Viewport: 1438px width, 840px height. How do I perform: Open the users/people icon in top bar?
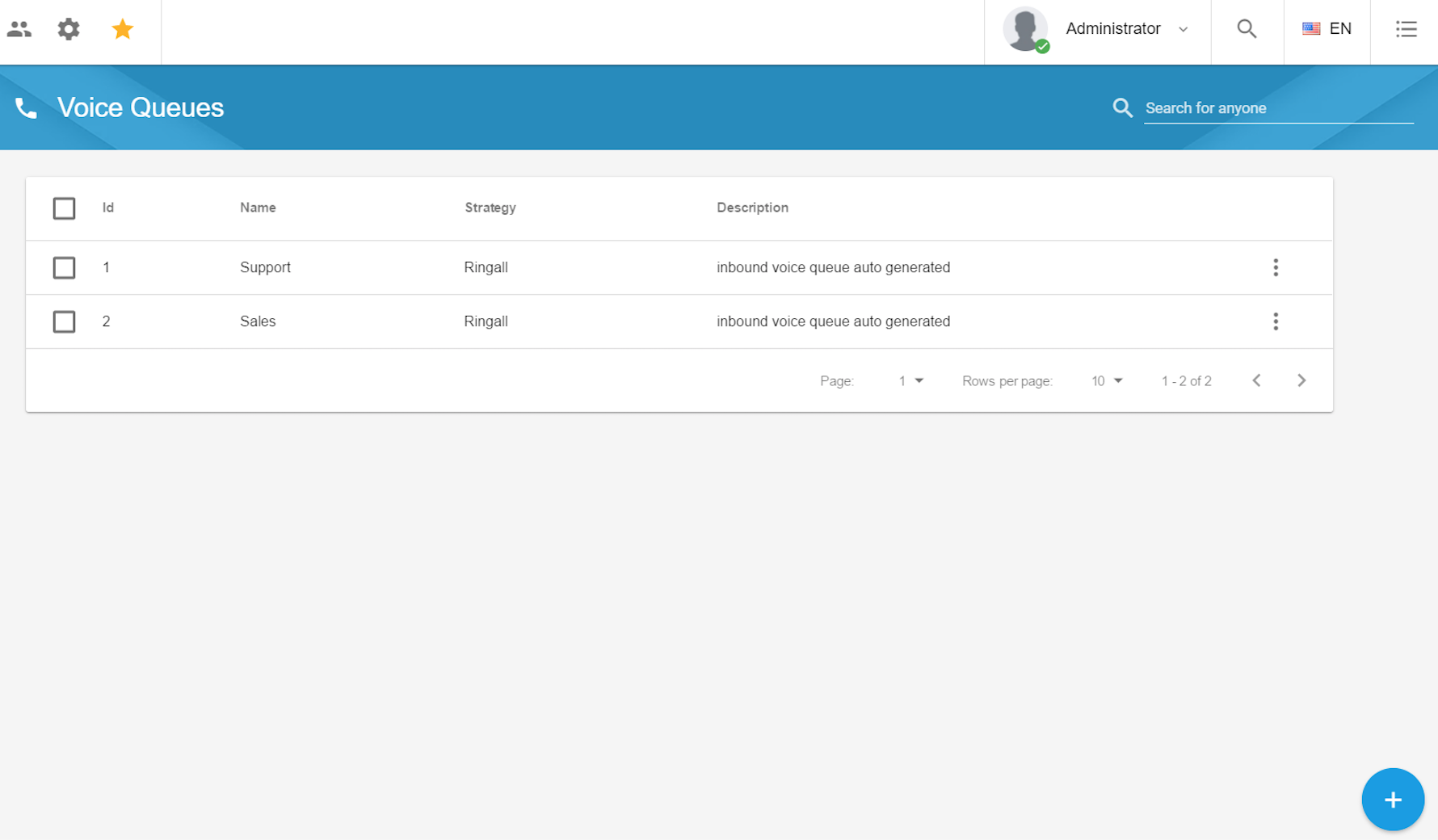tap(19, 29)
